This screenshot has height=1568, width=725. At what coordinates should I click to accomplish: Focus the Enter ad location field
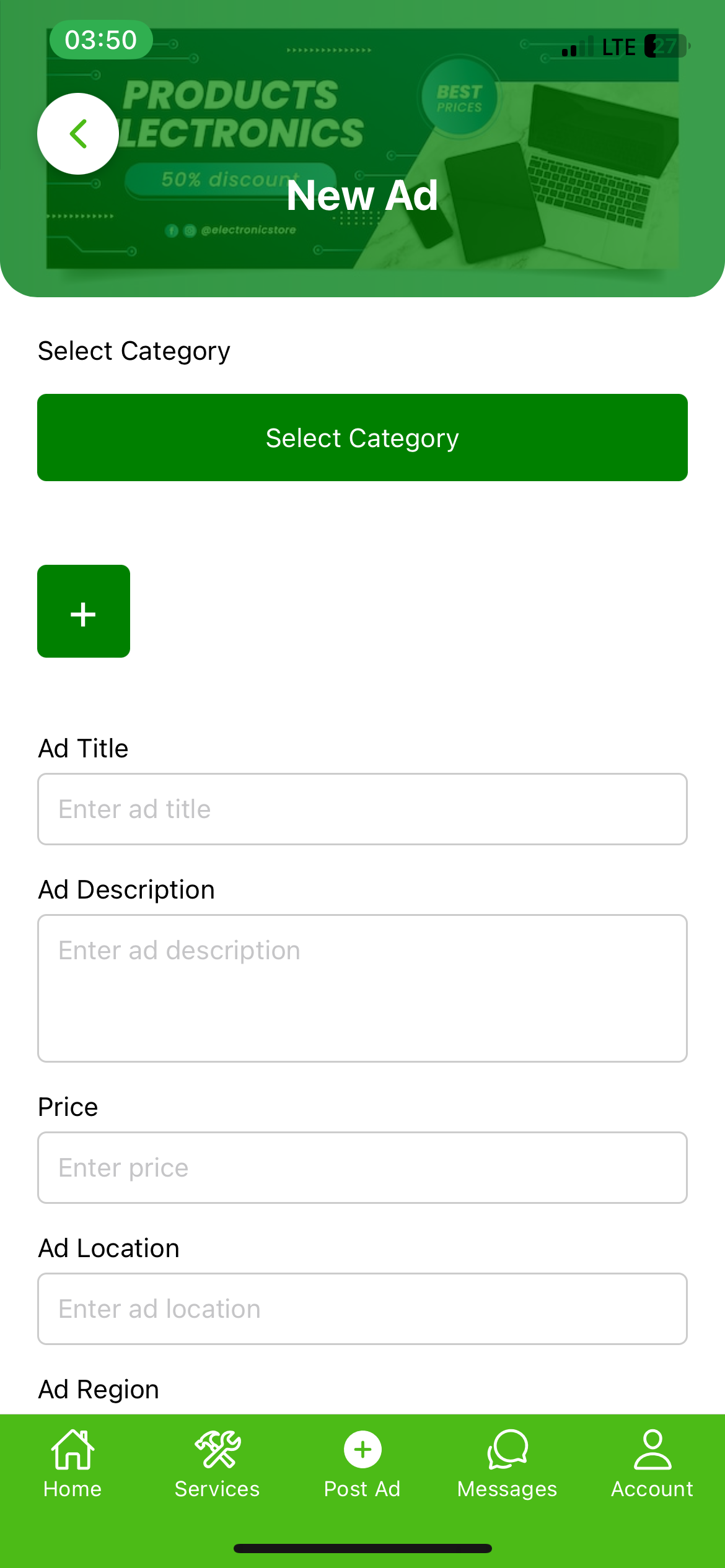[x=362, y=1309]
